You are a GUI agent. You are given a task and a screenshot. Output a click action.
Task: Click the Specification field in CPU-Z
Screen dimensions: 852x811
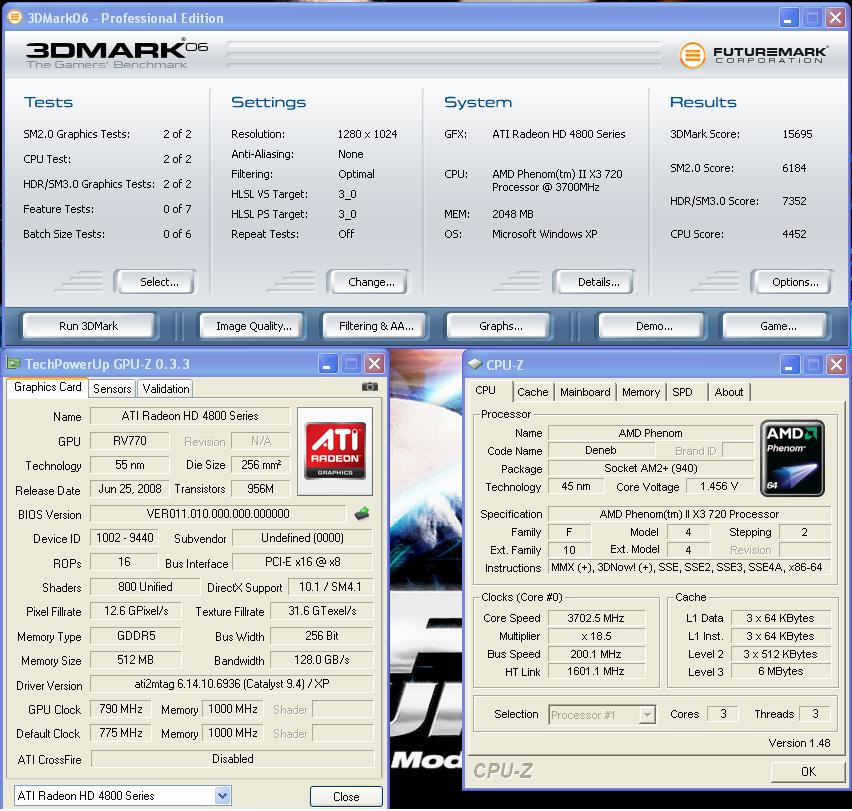click(689, 514)
